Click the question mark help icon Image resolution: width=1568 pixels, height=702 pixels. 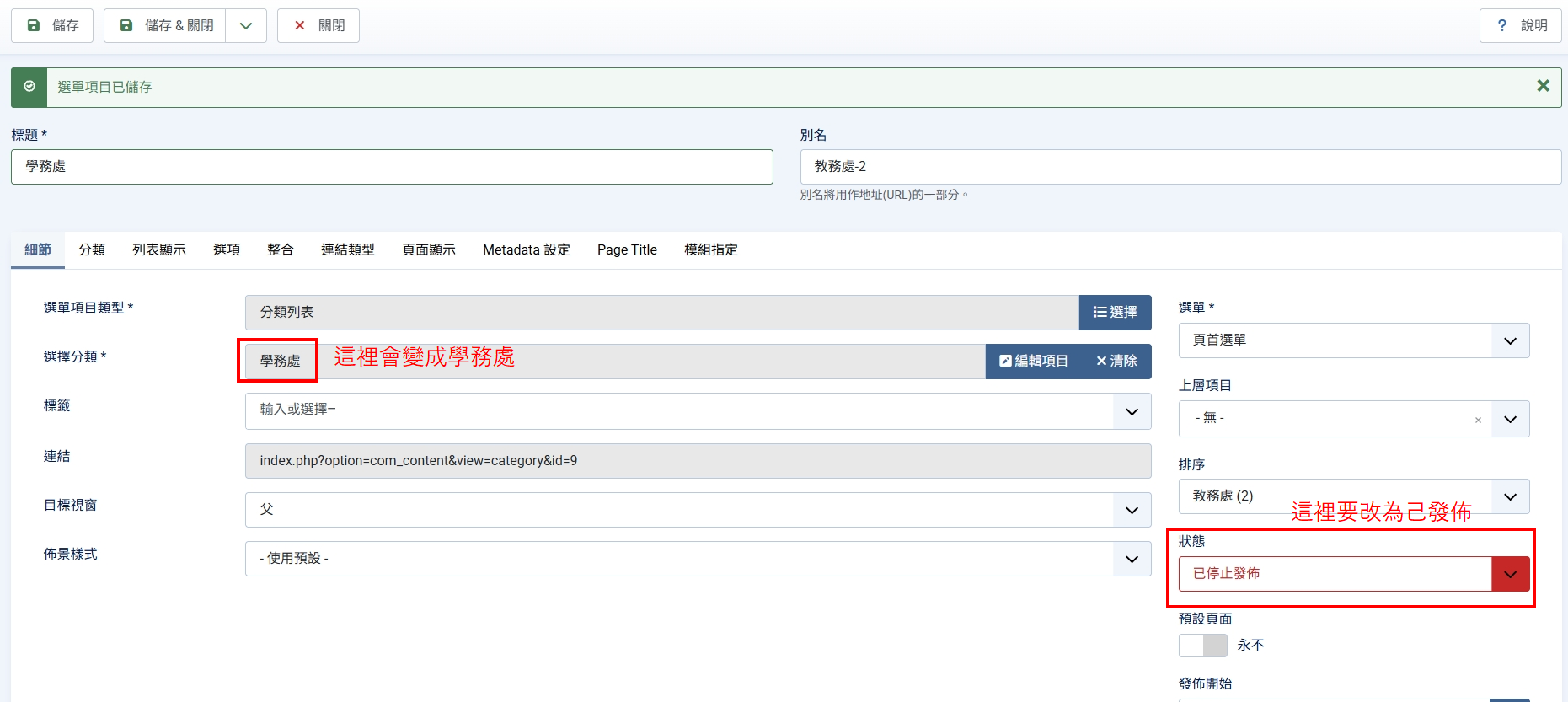coord(1501,25)
